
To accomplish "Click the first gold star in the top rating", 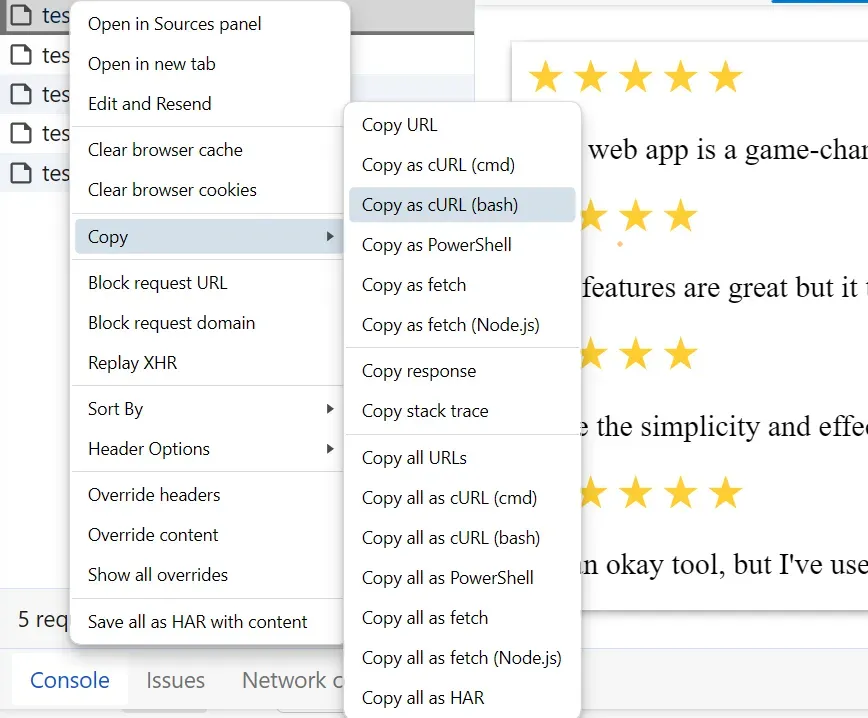I will (546, 75).
